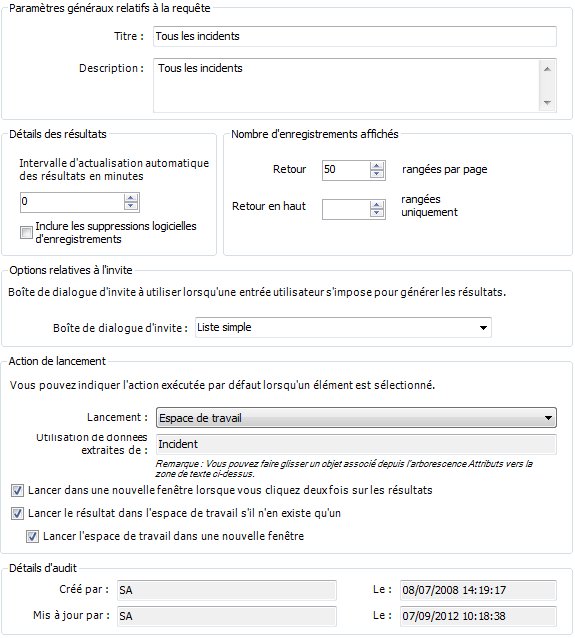Click the Créé par SA field

(x=227, y=590)
